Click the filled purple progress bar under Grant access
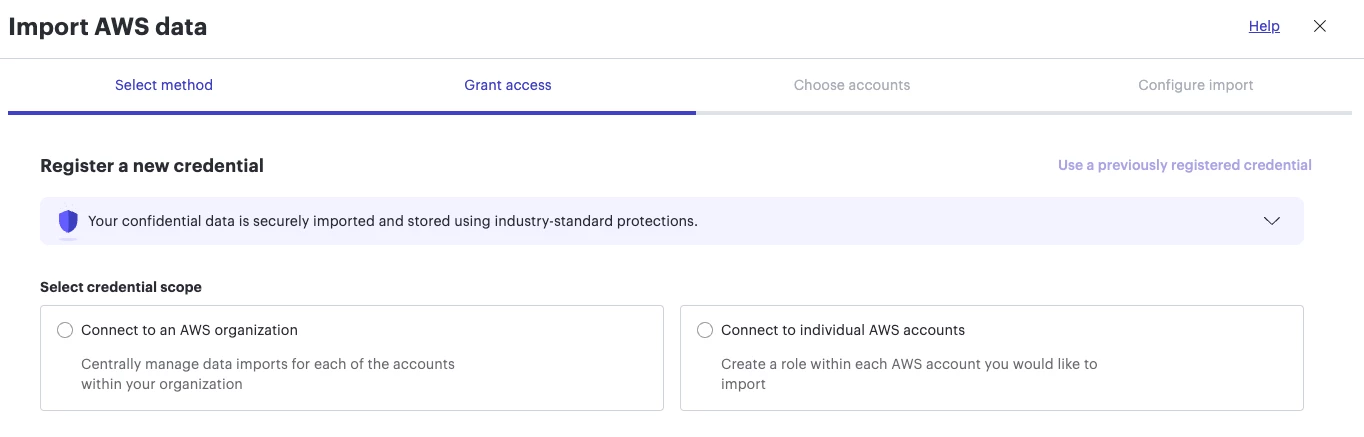This screenshot has height=437, width=1364. pos(524,113)
